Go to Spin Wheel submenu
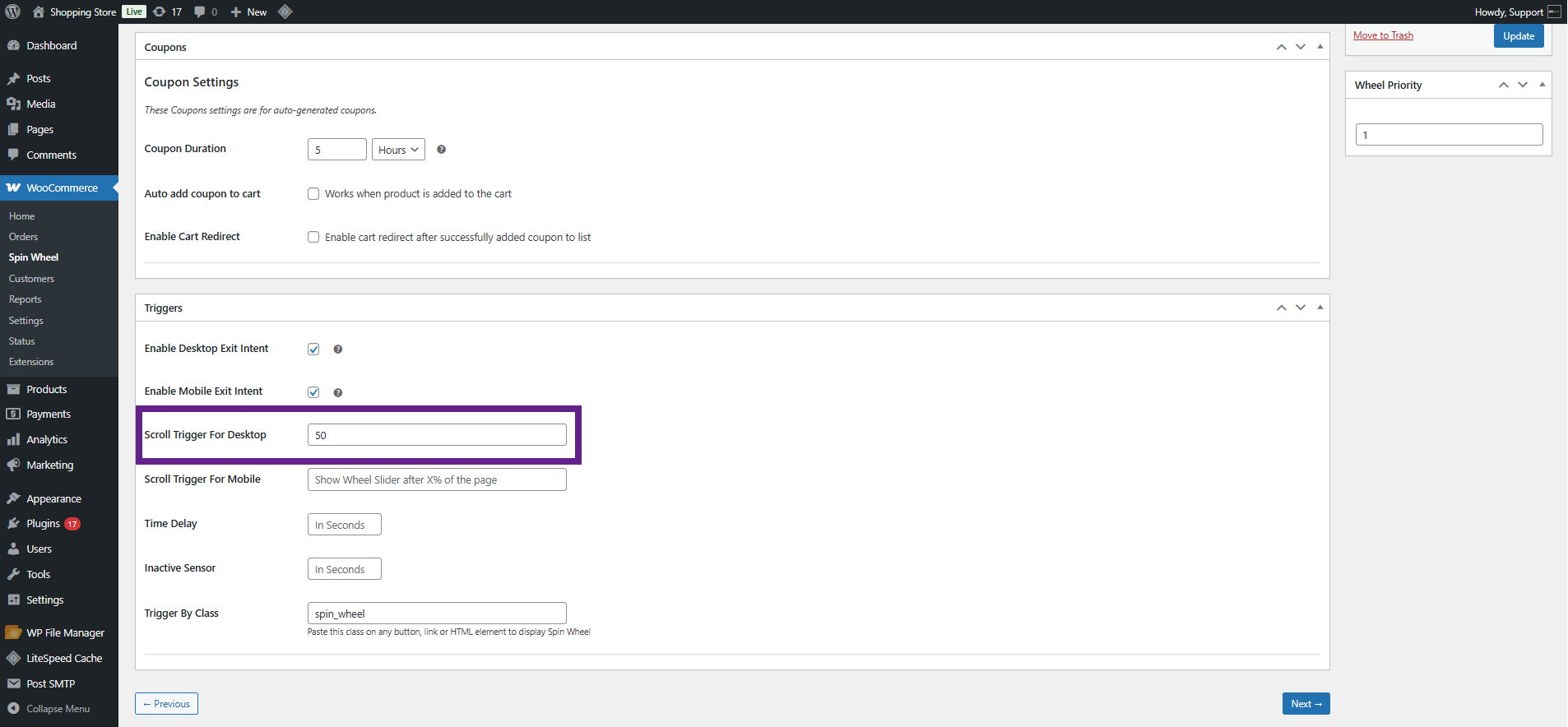This screenshot has height=727, width=1568. (34, 257)
